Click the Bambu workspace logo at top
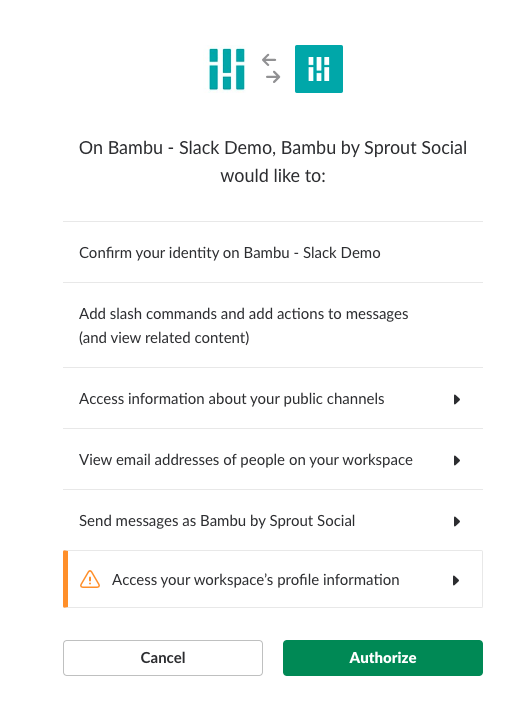The image size is (530, 703). (x=227, y=69)
